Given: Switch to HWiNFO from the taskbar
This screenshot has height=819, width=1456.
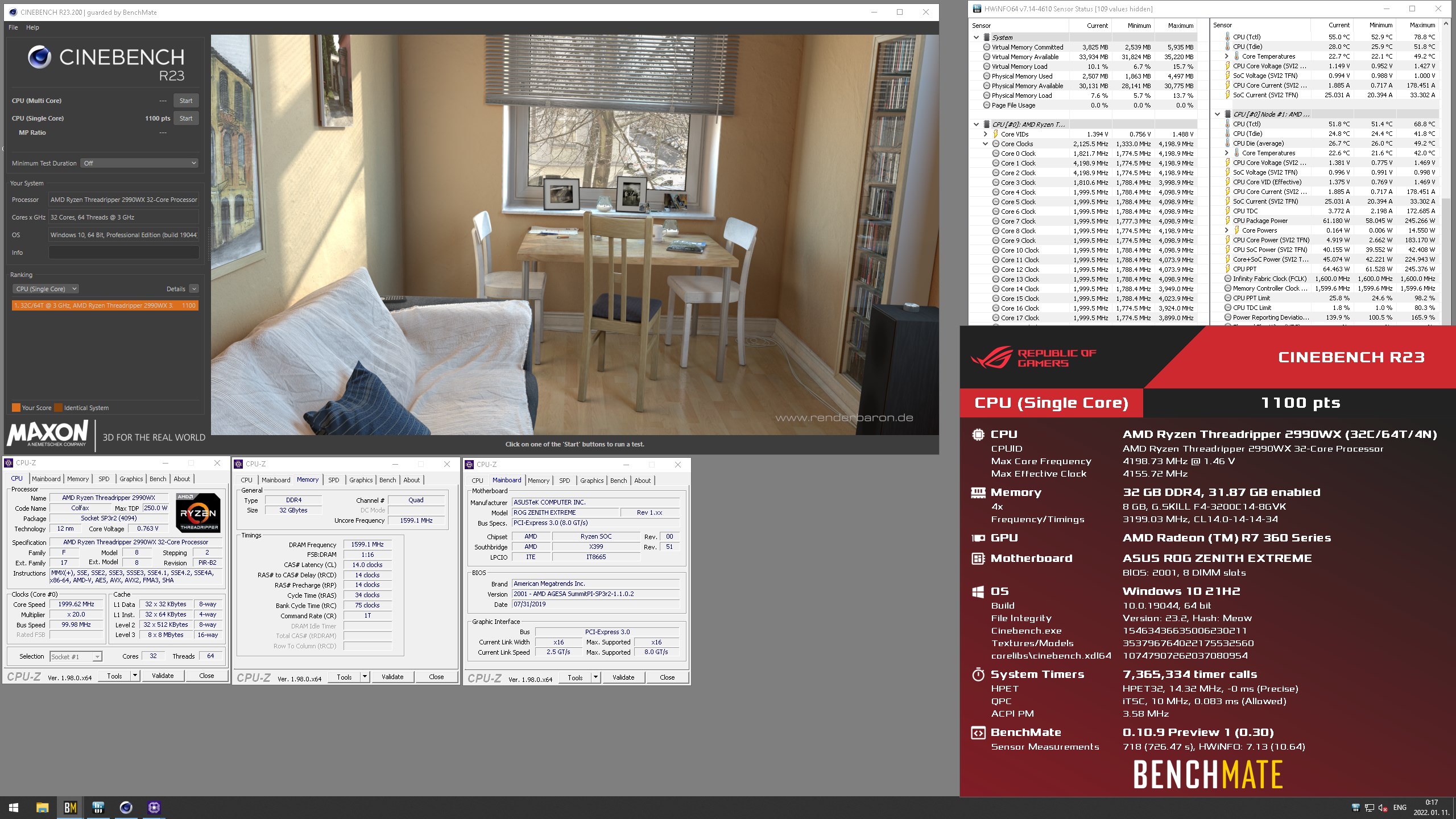Looking at the screenshot, I should (x=98, y=808).
